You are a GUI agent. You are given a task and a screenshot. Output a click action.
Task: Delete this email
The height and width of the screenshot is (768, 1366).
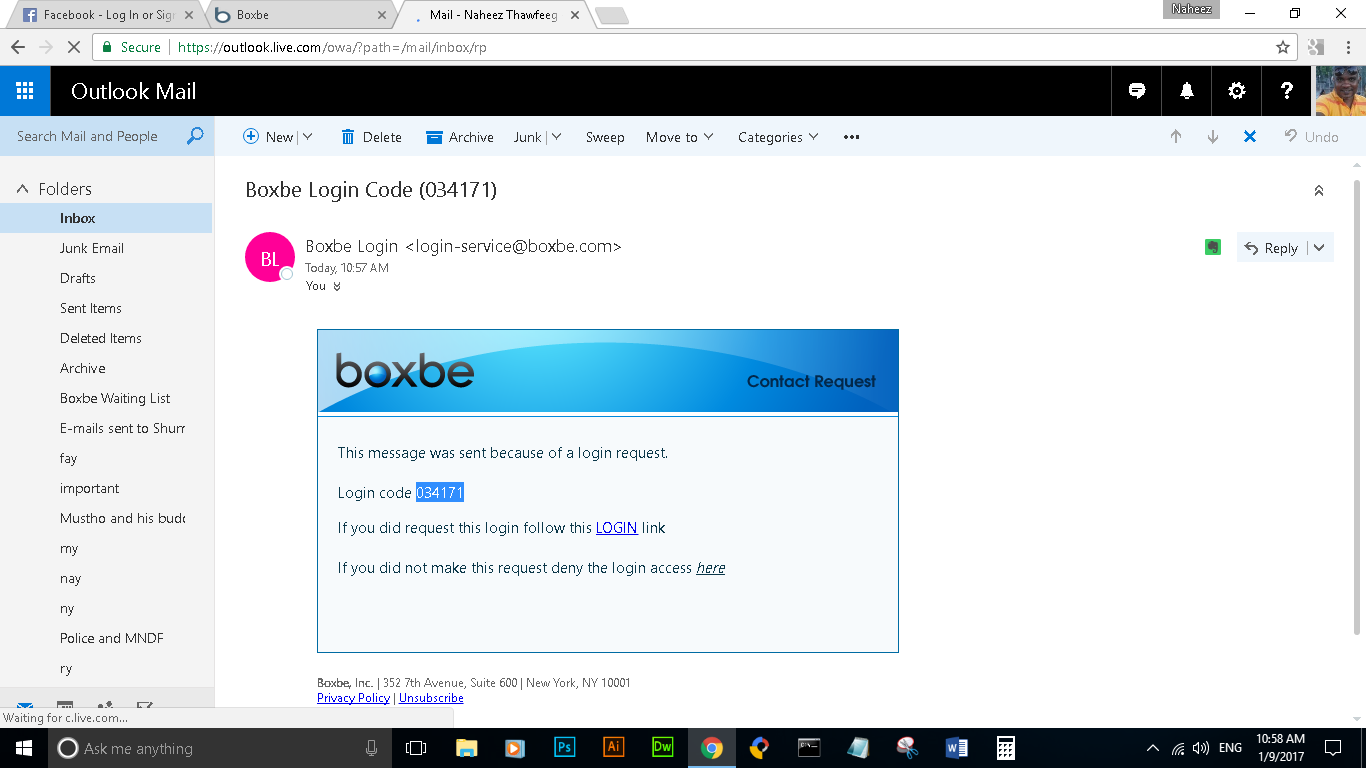(371, 137)
